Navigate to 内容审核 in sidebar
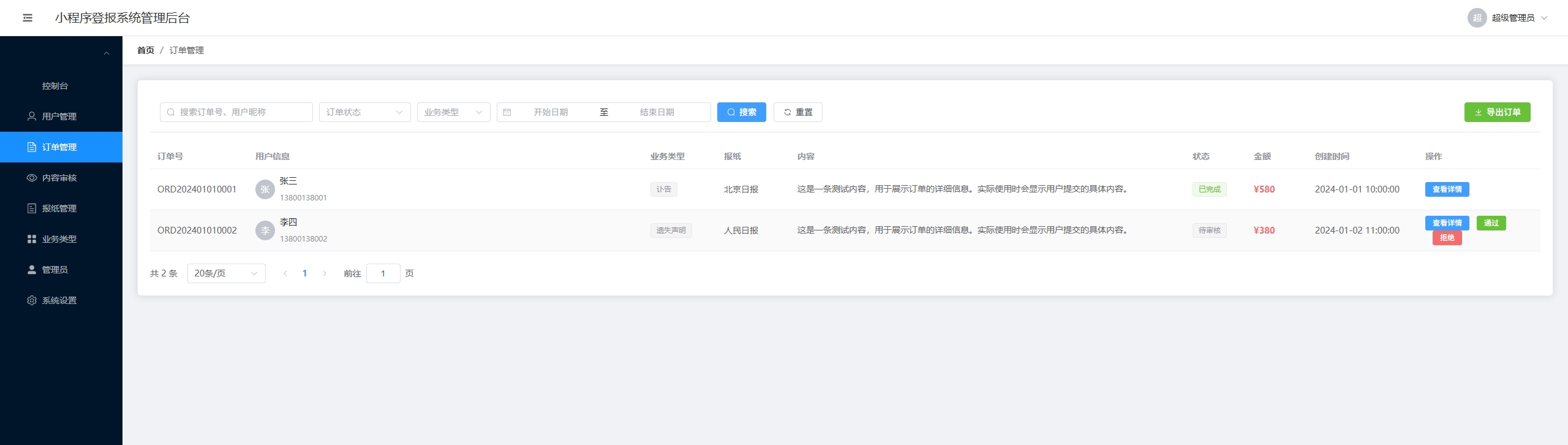Screen dimensions: 1568x445 [59, 178]
